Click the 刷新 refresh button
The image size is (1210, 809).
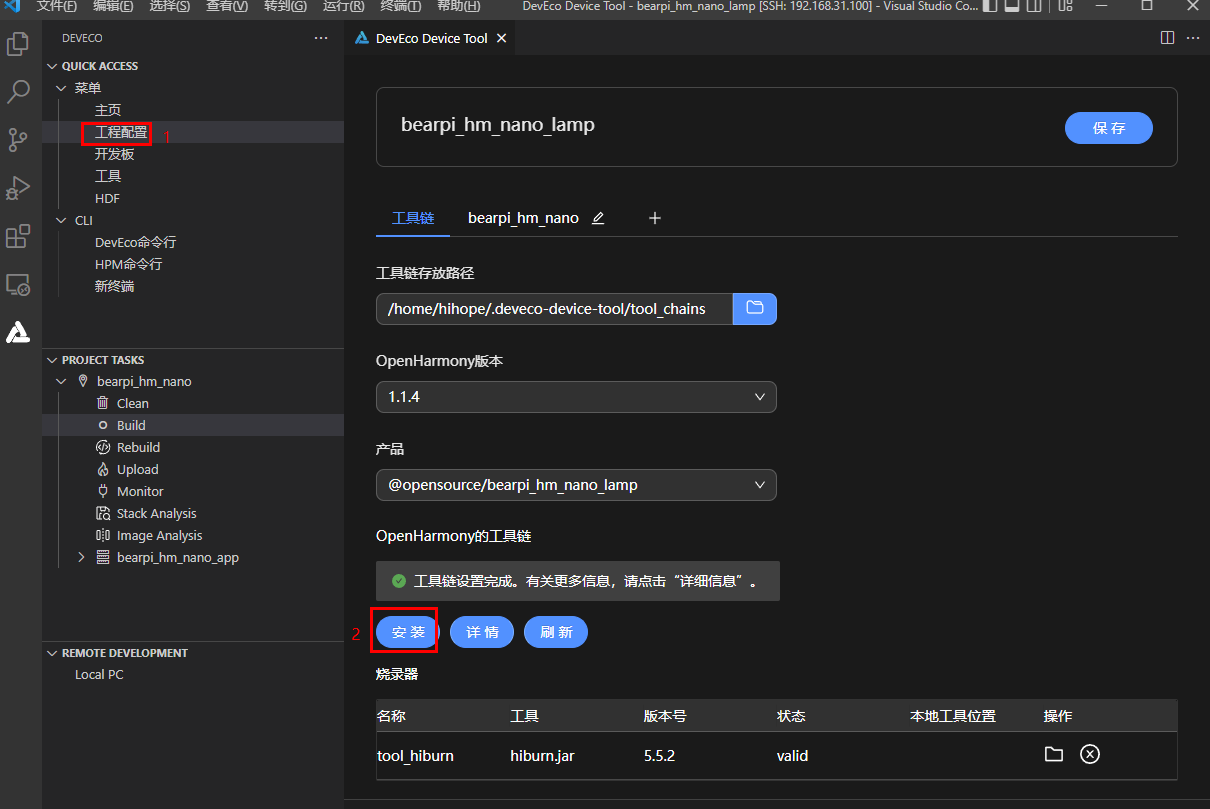coord(556,632)
